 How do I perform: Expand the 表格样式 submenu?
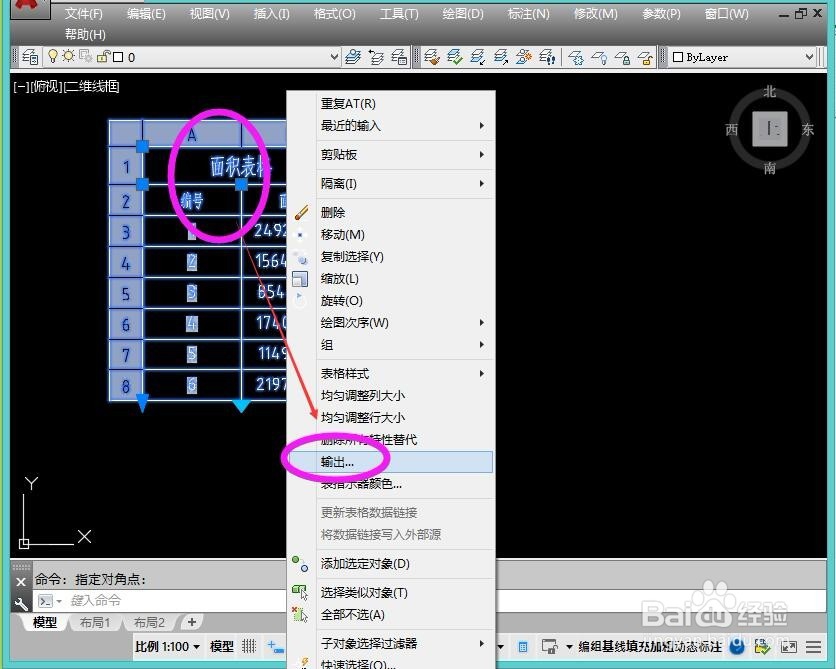(x=390, y=373)
